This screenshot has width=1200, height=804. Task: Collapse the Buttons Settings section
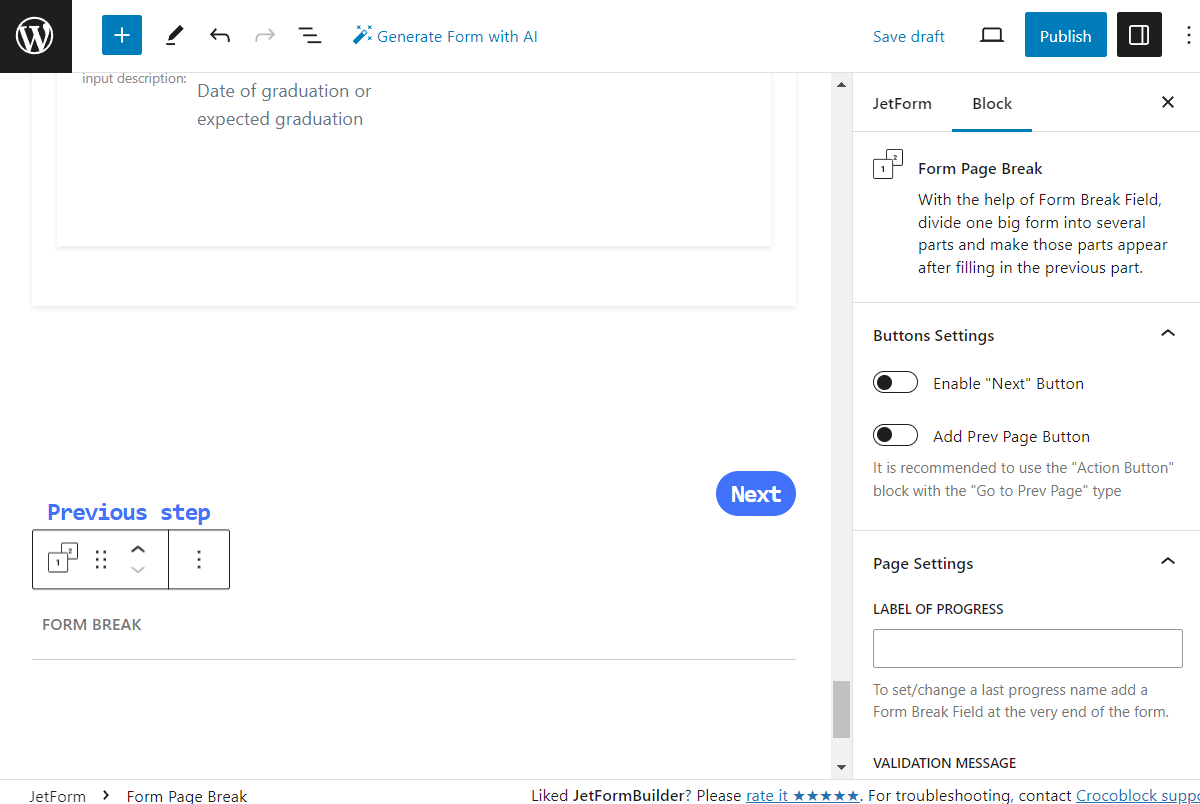[1167, 334]
